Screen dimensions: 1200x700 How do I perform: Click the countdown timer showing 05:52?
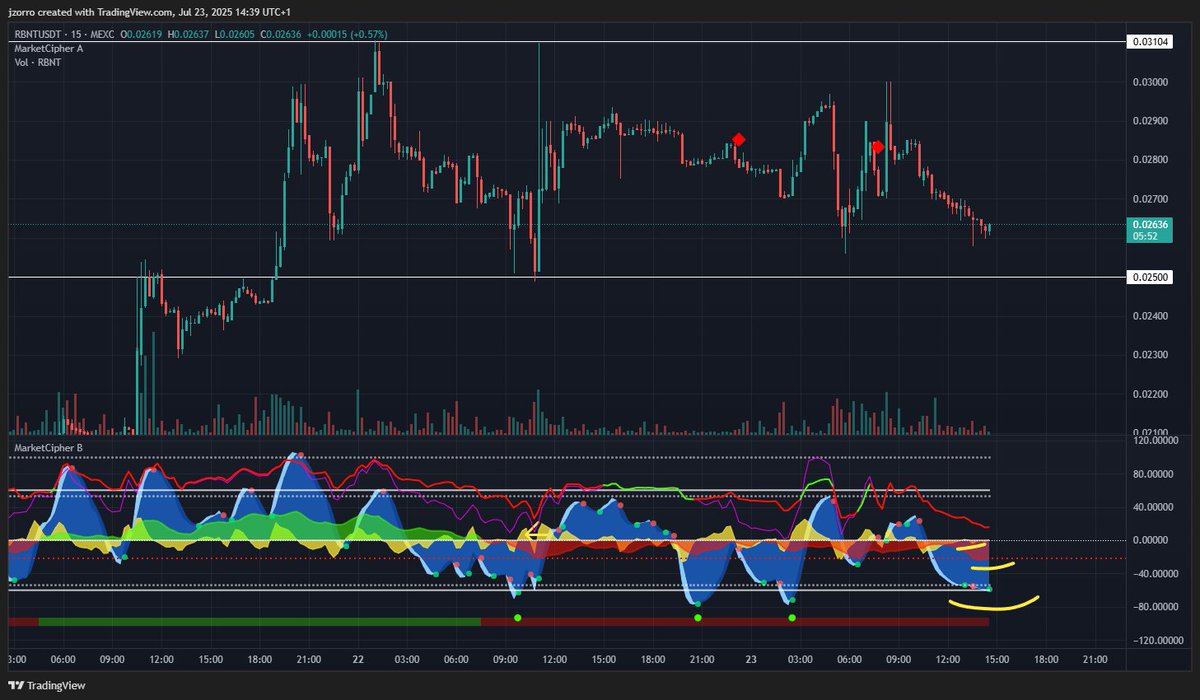coord(1150,237)
